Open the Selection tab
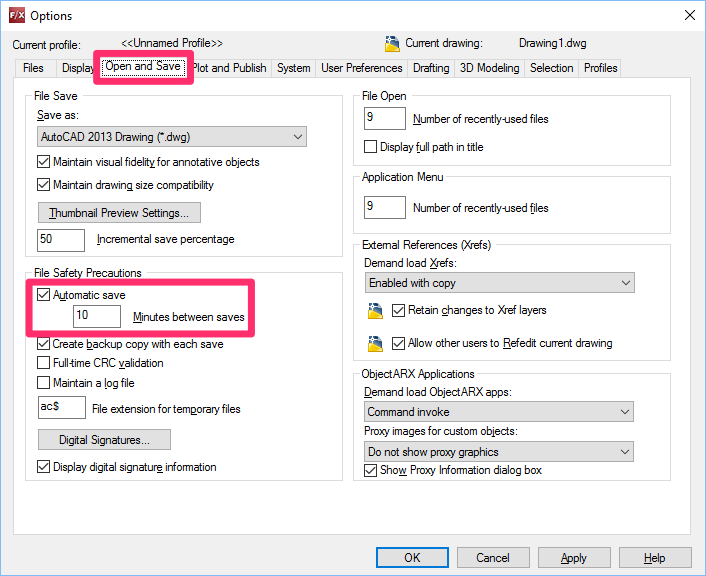The width and height of the screenshot is (706, 576). (552, 68)
